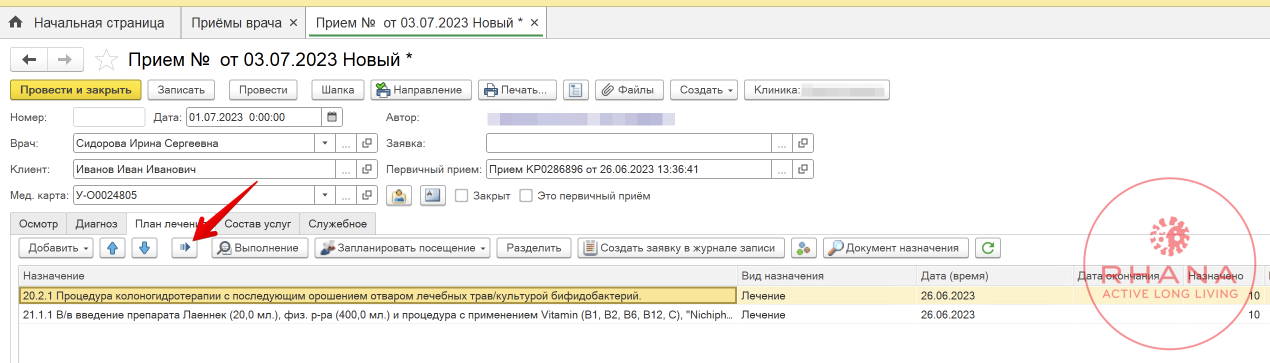Viewport: 1270px width, 363px height.
Task: Close the Приёмы врача tab
Action: point(292,22)
